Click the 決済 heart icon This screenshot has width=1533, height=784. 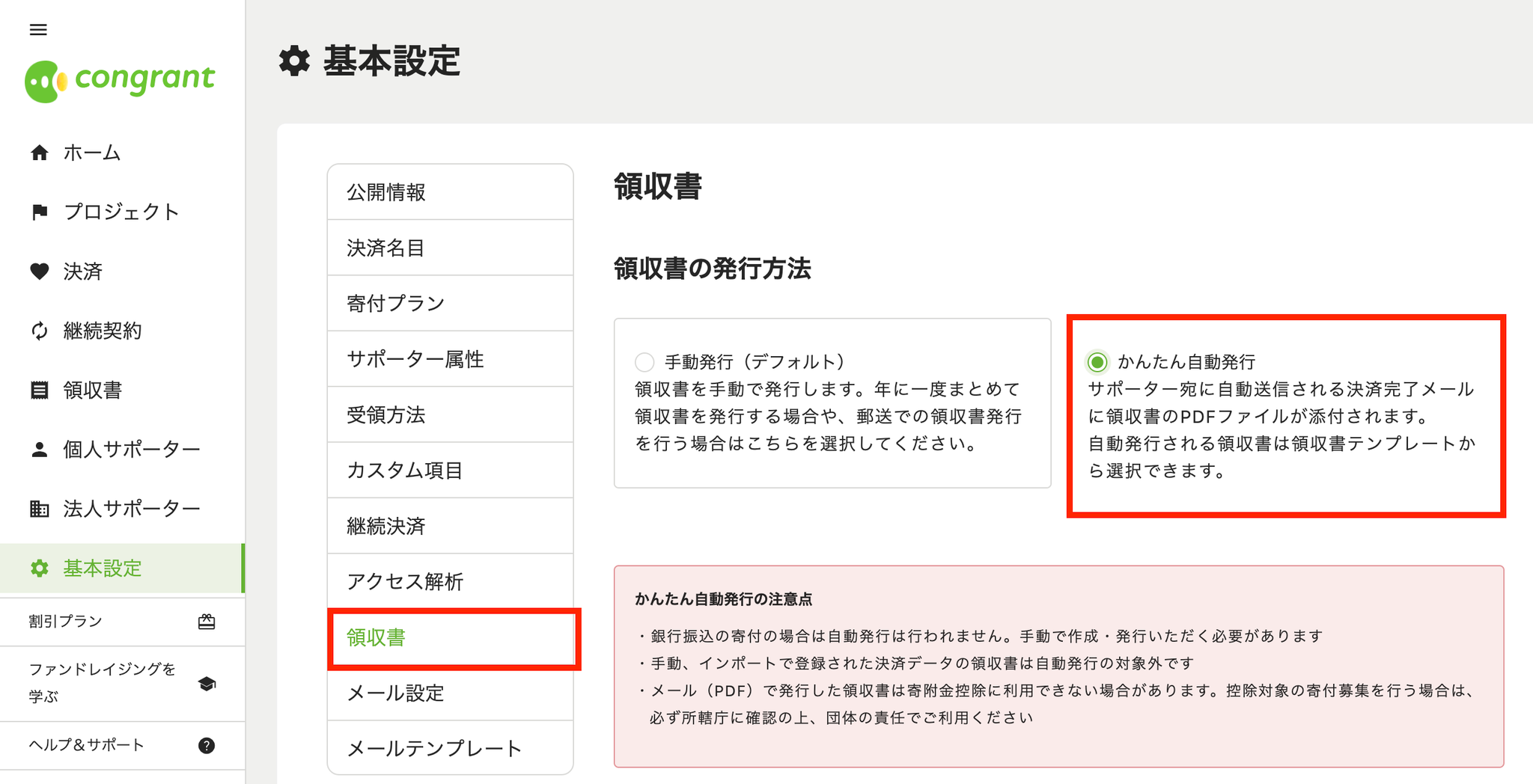click(x=39, y=271)
